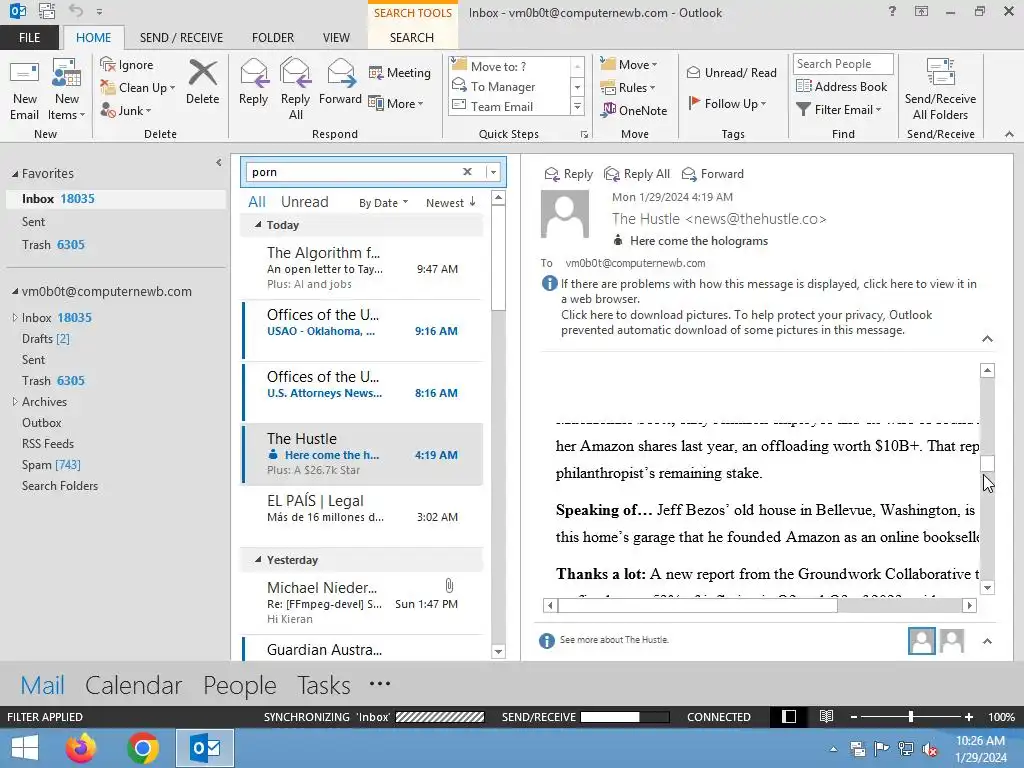Switch to the SEND / RECEIVE tab
This screenshot has height=768, width=1024.
pos(181,38)
